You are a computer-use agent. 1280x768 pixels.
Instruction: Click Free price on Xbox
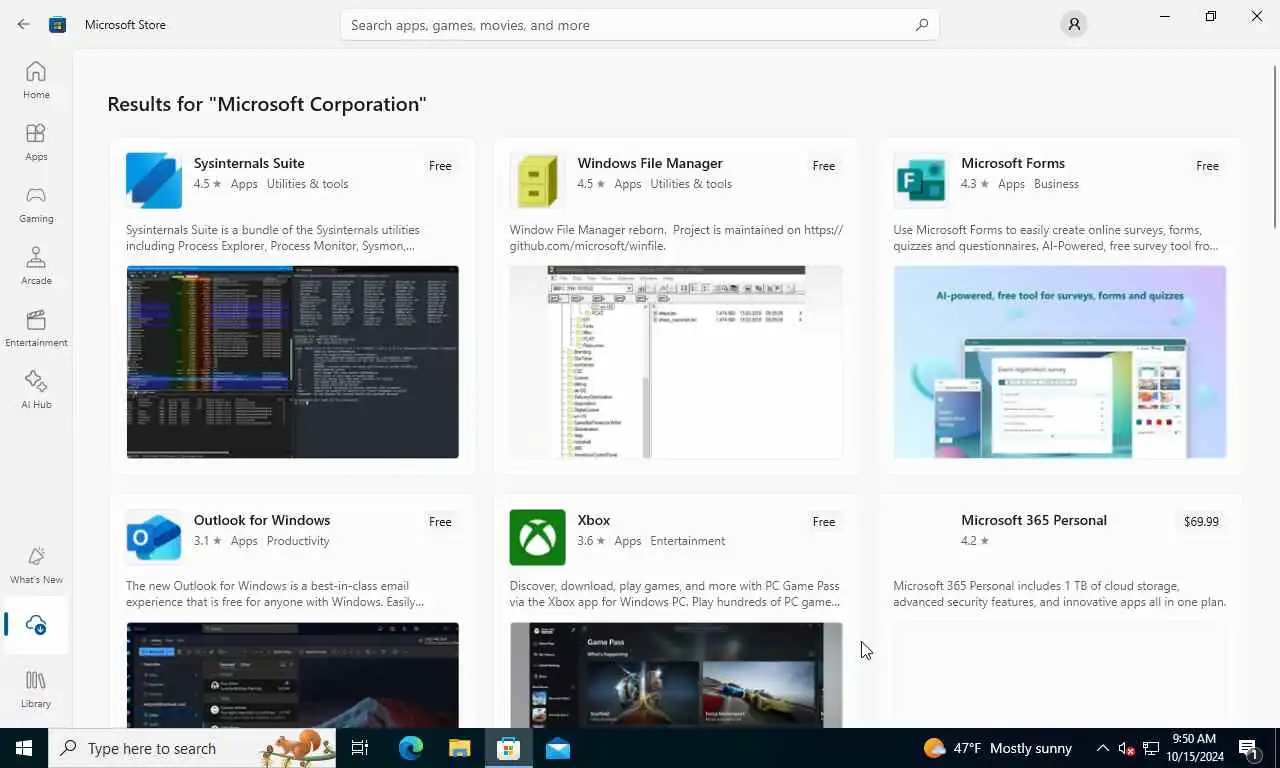(x=824, y=522)
